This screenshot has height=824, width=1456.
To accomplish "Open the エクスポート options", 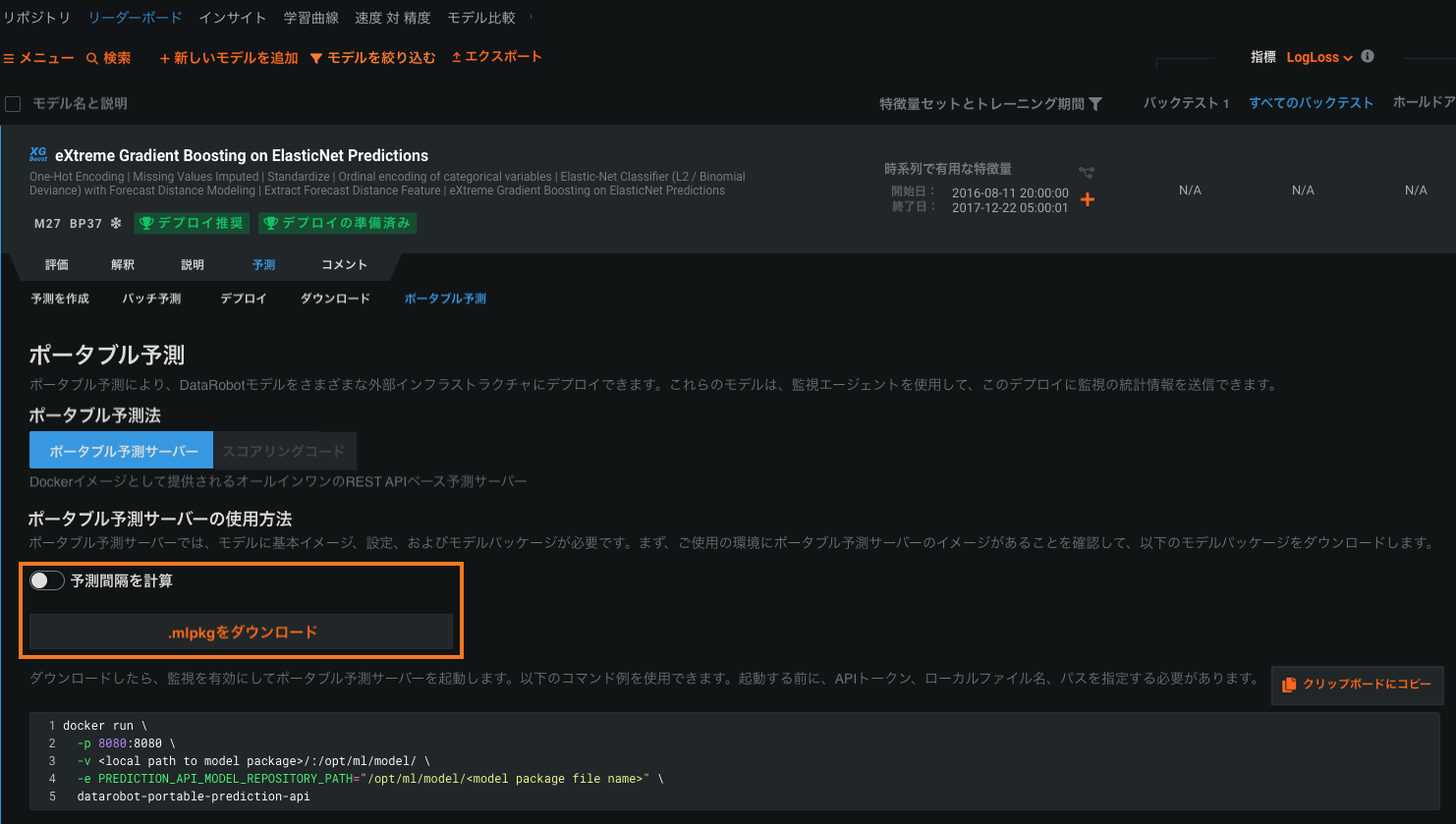I will coord(496,57).
